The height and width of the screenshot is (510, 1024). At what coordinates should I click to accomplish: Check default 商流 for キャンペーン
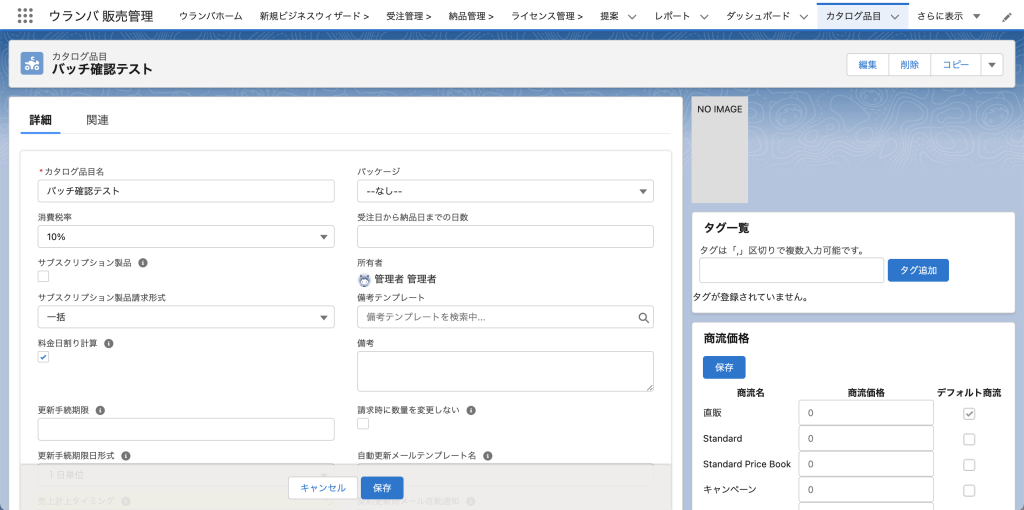pos(969,490)
